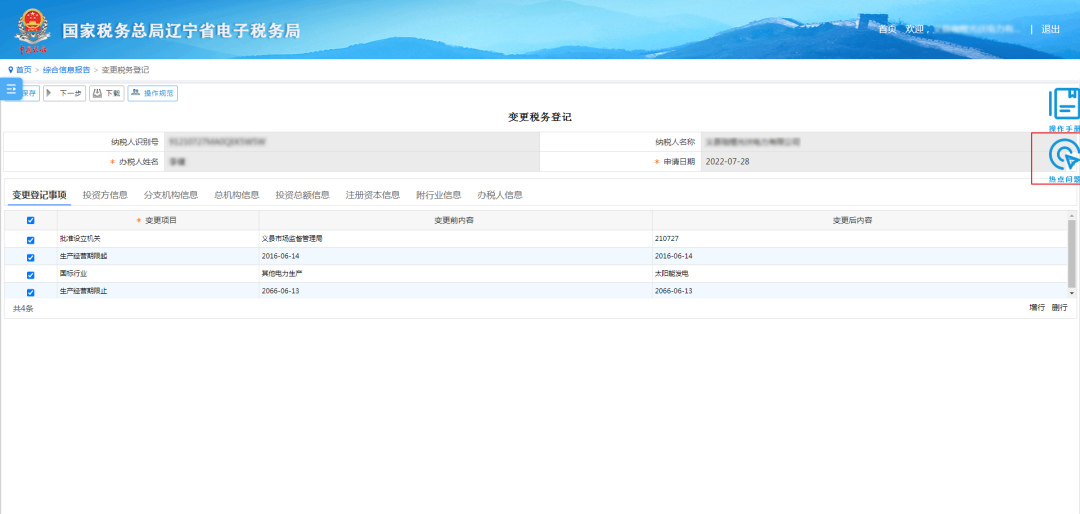Uncheck the 批准设立机关 row checkbox
The height and width of the screenshot is (514, 1080).
30,240
